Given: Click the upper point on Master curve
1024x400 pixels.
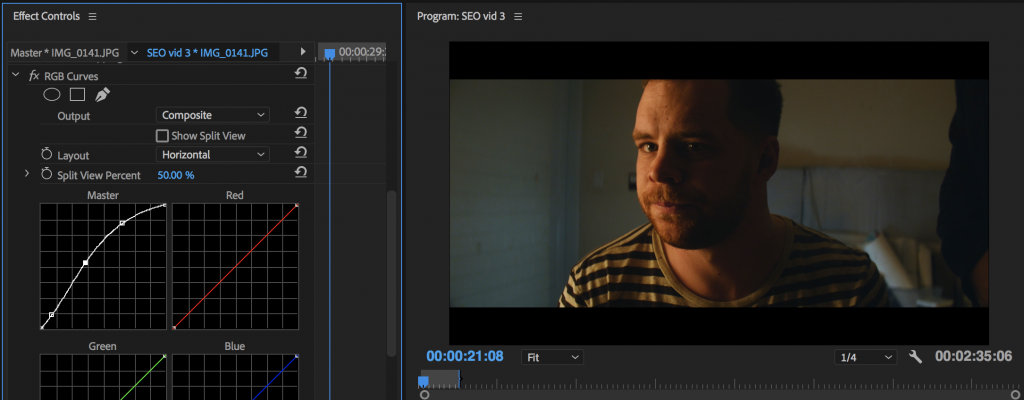Looking at the screenshot, I should coord(122,224).
